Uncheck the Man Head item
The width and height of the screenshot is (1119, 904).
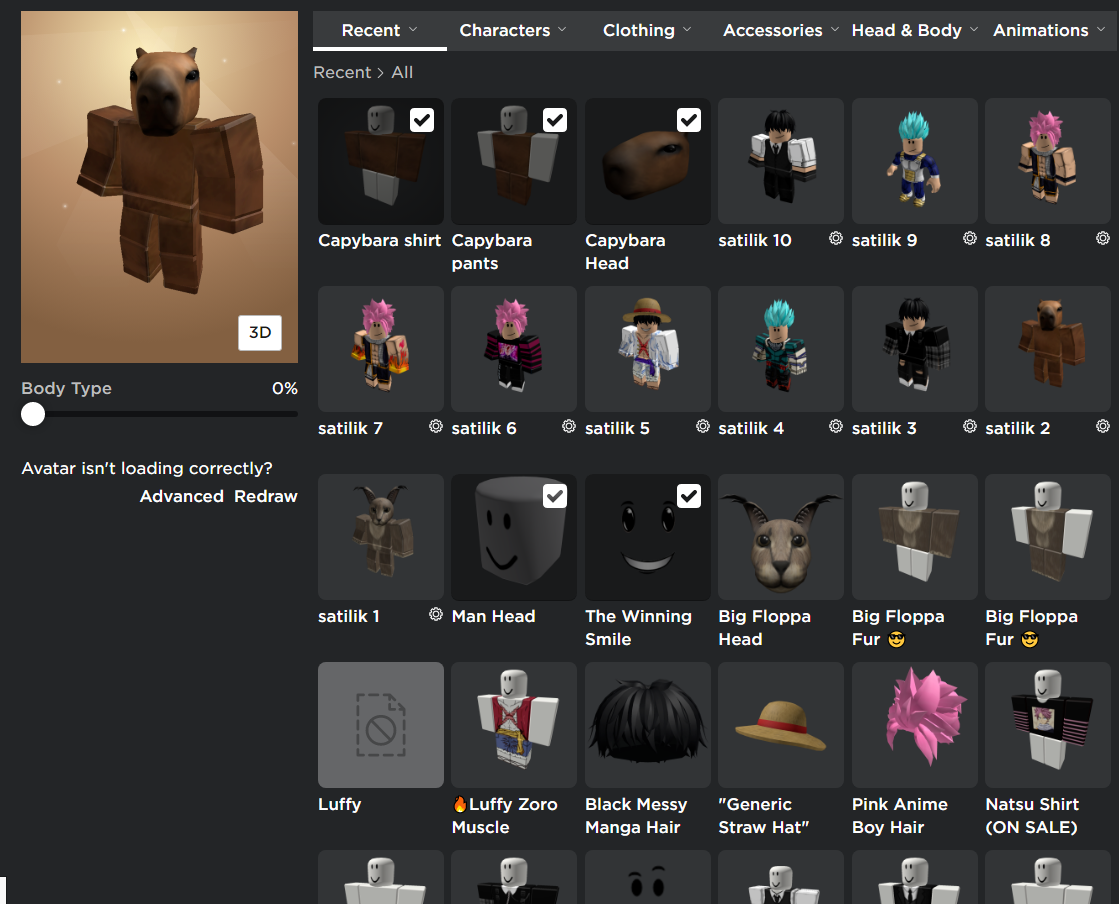click(555, 496)
